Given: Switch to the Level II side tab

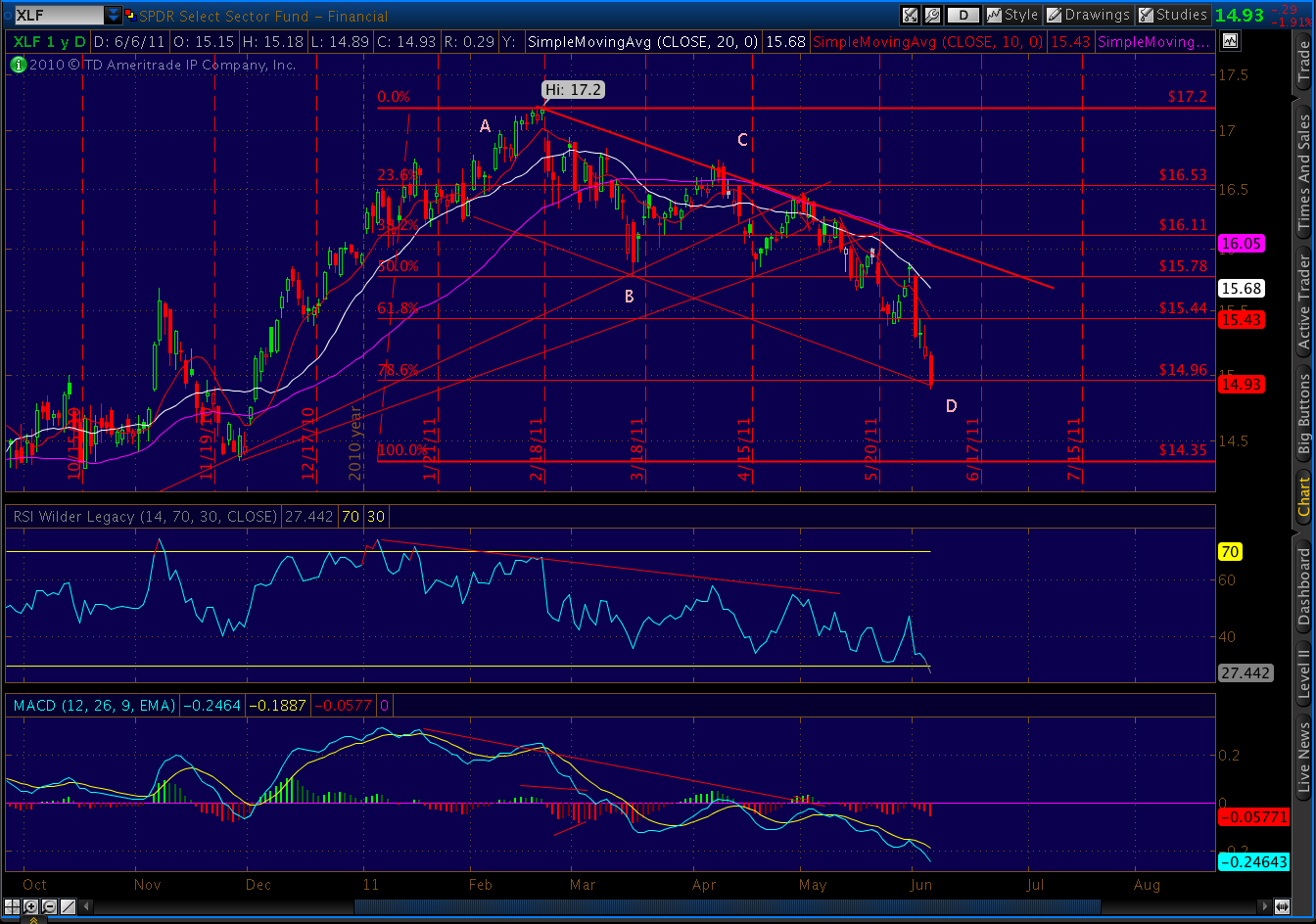Looking at the screenshot, I should pos(1303,673).
